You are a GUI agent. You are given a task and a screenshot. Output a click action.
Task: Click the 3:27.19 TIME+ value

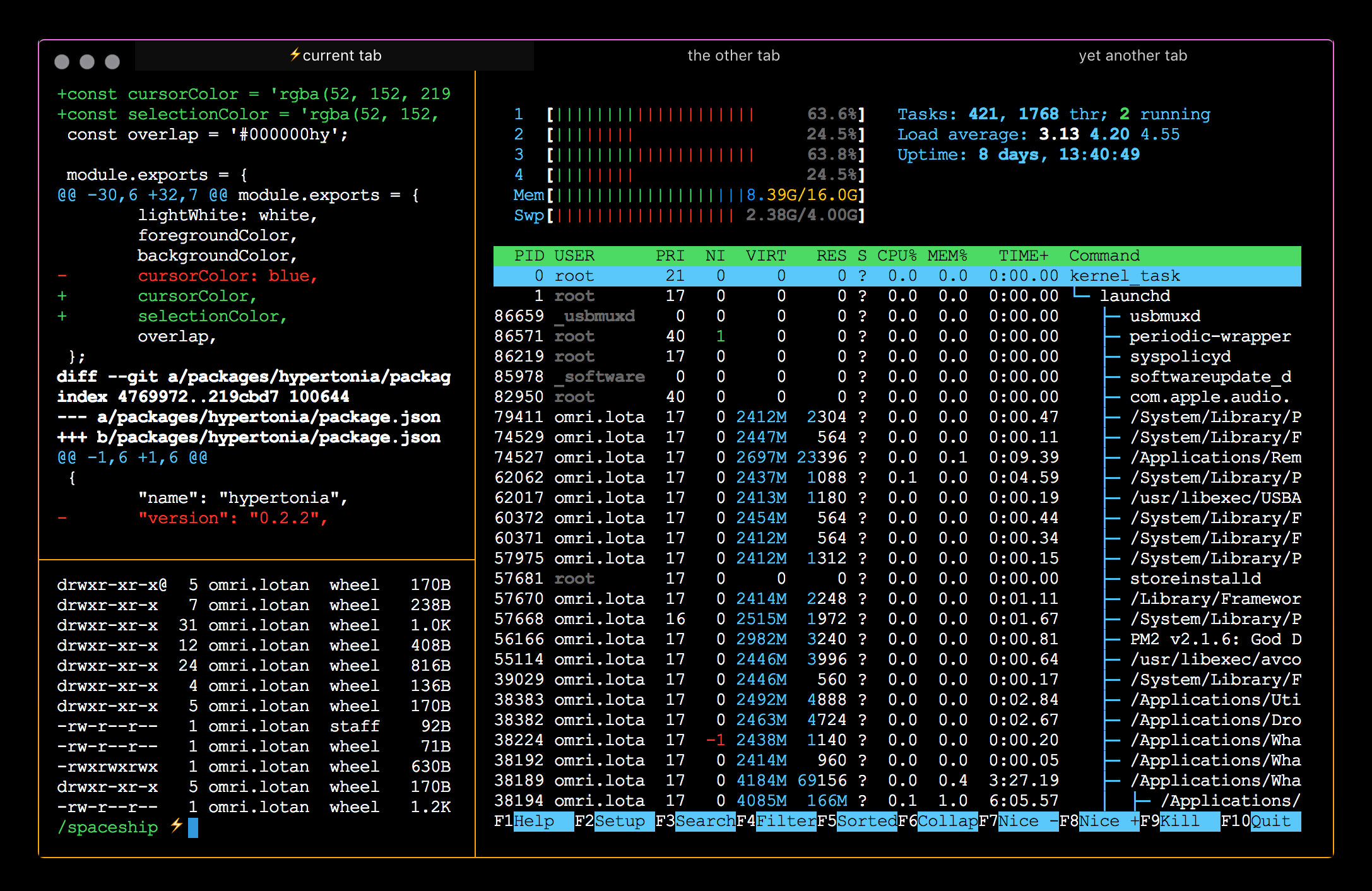pyautogui.click(x=1024, y=781)
